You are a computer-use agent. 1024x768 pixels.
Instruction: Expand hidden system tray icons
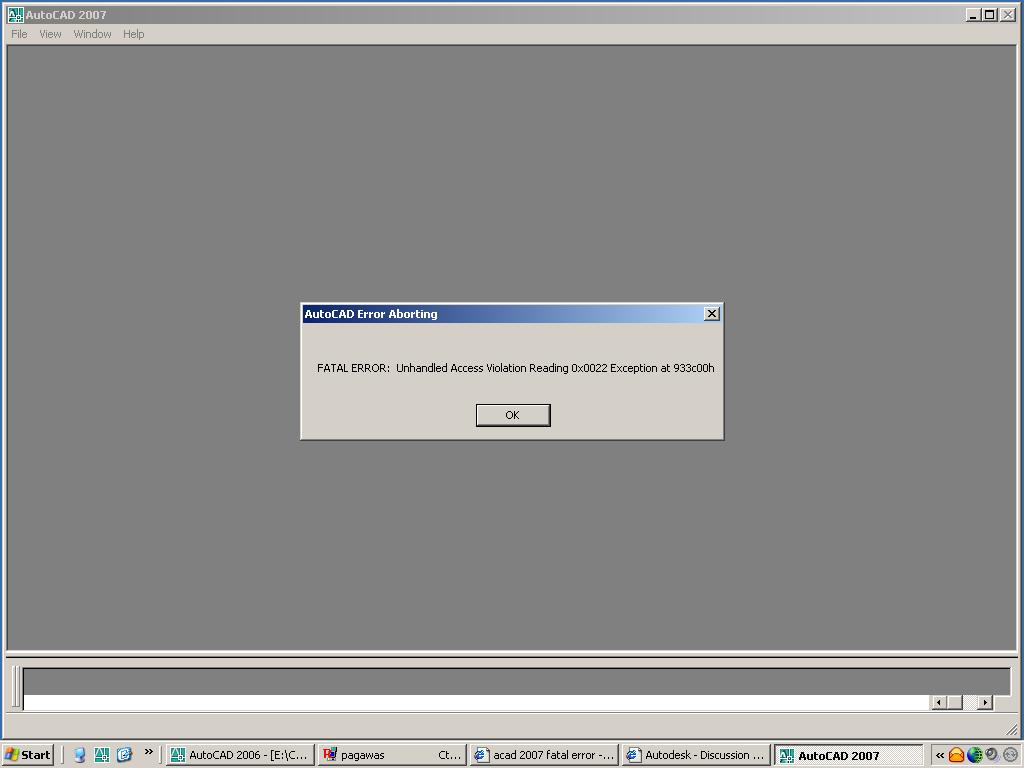click(x=940, y=756)
